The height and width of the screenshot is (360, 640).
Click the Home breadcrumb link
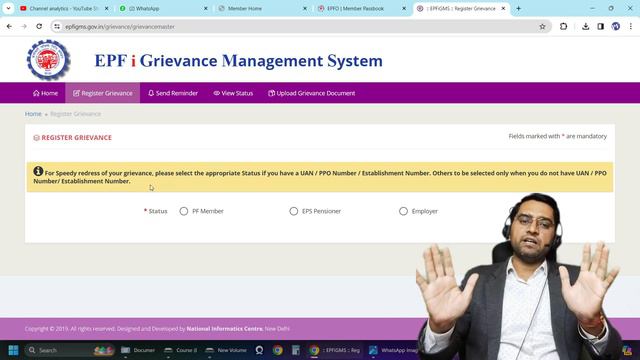(33, 114)
